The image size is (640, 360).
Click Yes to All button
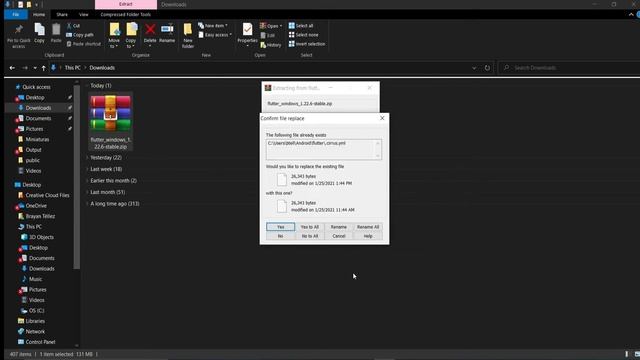click(309, 227)
